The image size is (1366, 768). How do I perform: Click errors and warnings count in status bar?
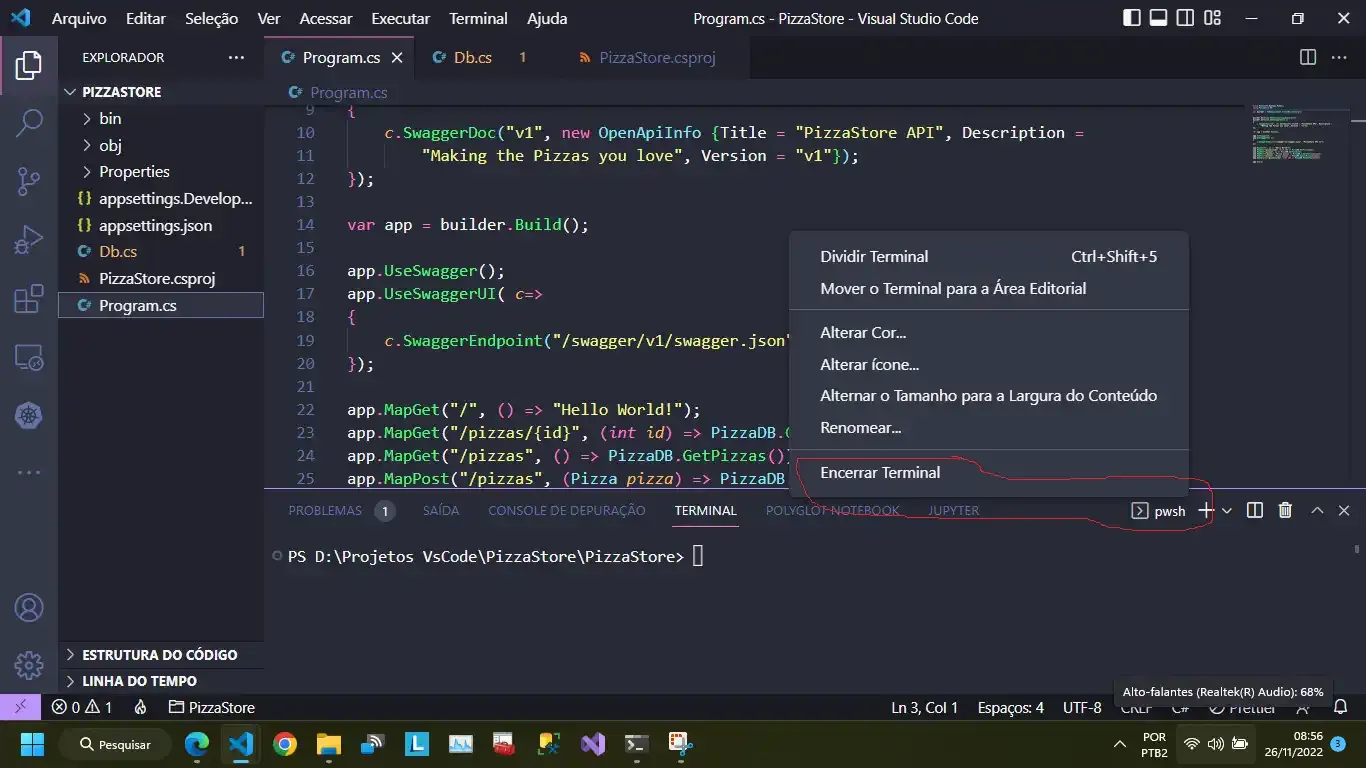[x=82, y=707]
